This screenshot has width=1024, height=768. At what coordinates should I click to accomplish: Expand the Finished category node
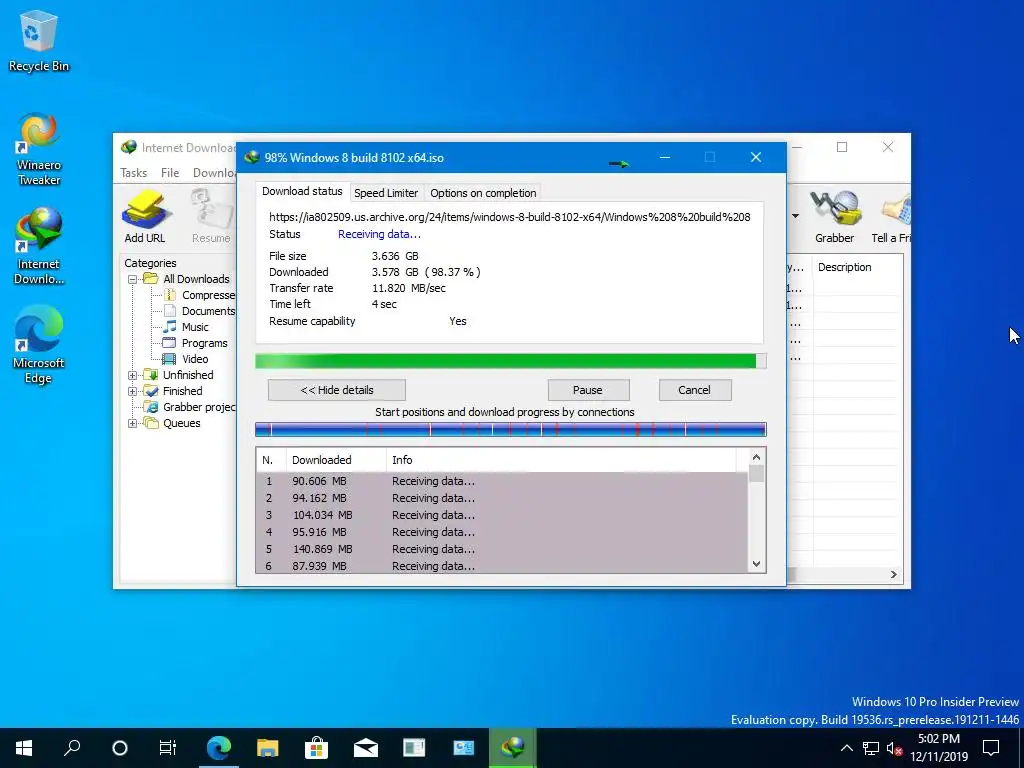133,391
